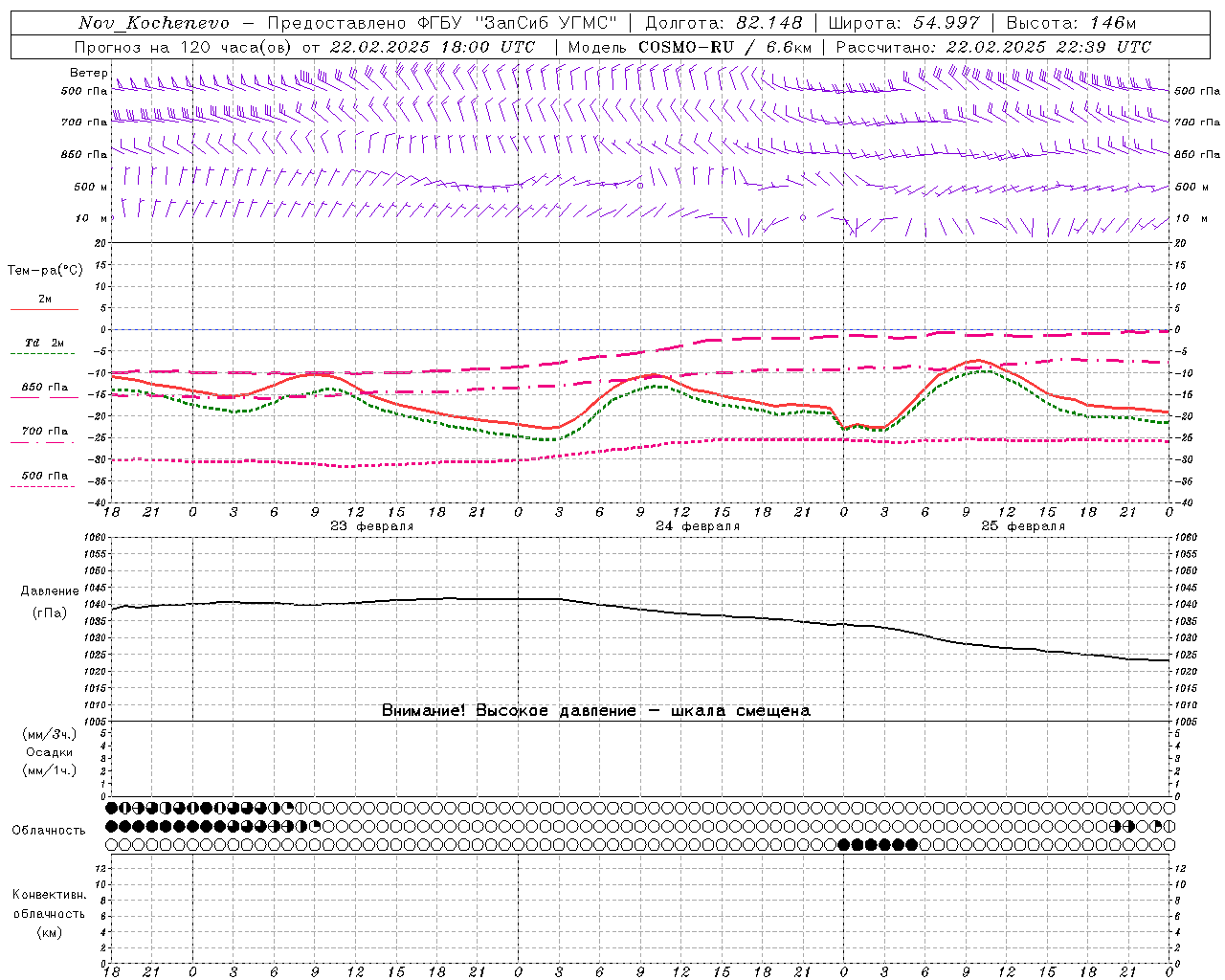Click the Конвективн. label
The height and width of the screenshot is (980, 1225).
(x=50, y=895)
